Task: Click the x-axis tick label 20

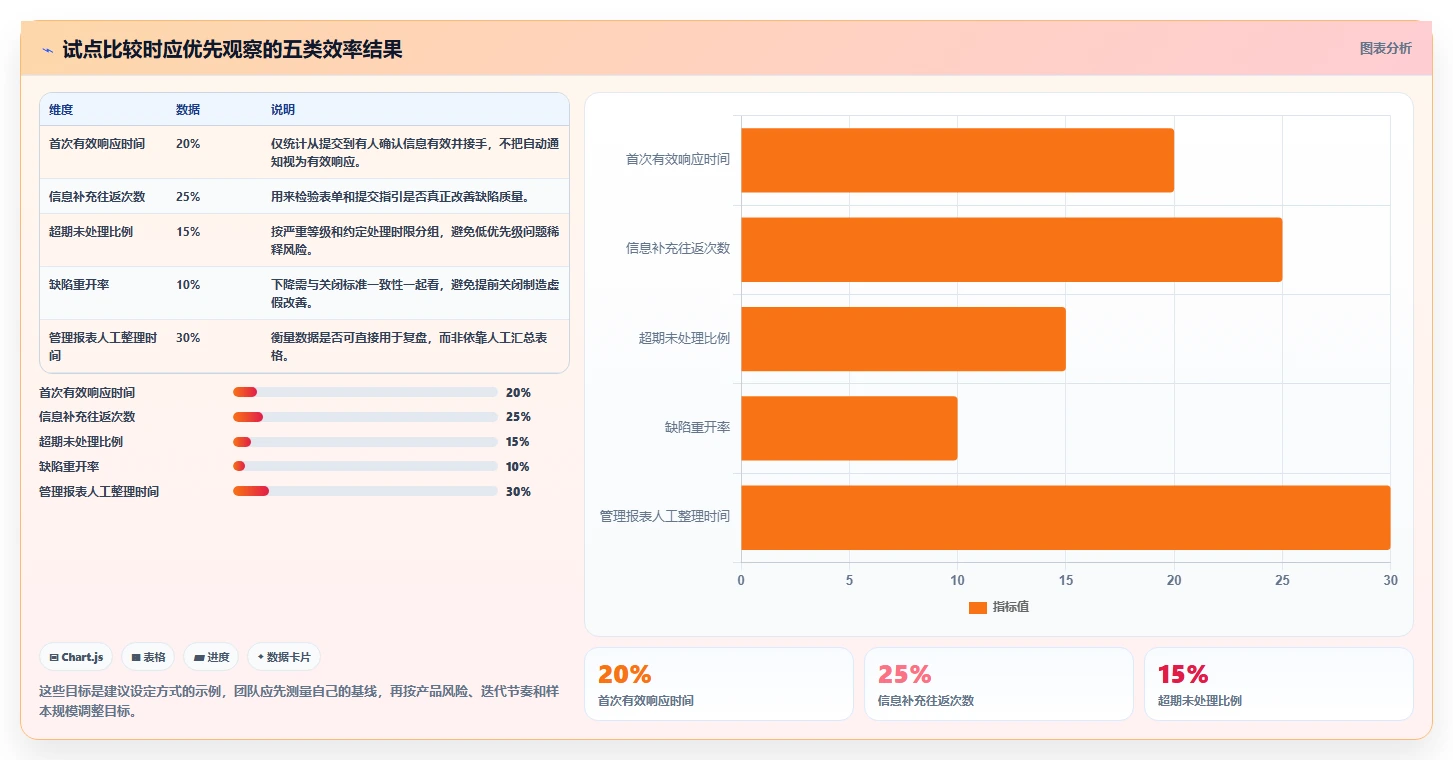Action: click(1174, 581)
